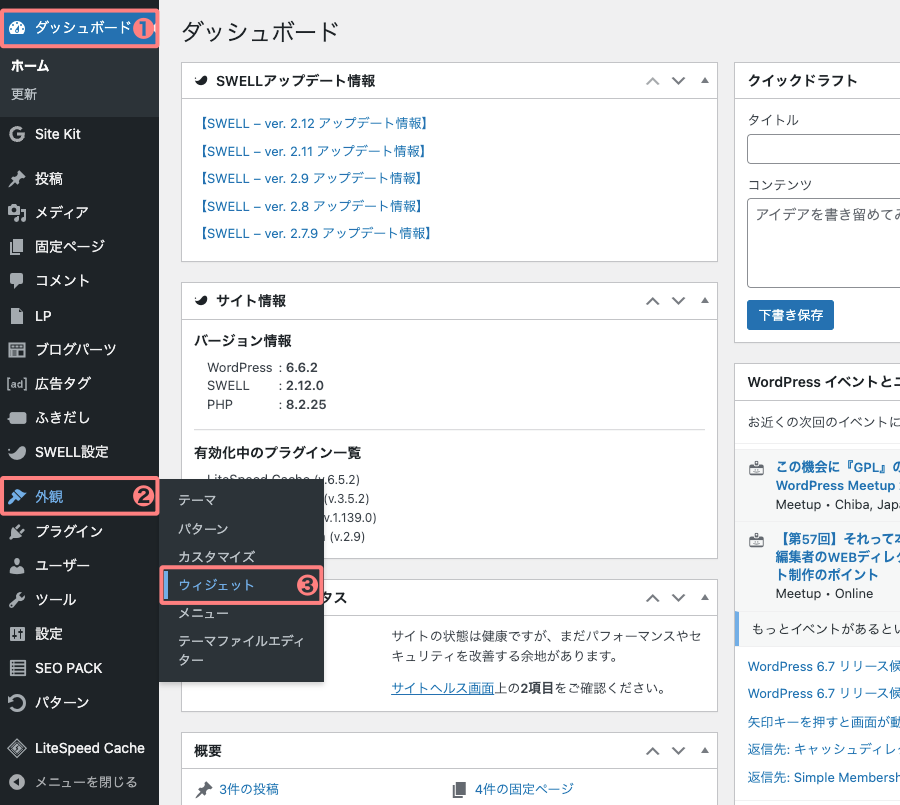Open the 『GPL』 WordPress Meetup event link
This screenshot has width=900, height=805.
coord(837,476)
